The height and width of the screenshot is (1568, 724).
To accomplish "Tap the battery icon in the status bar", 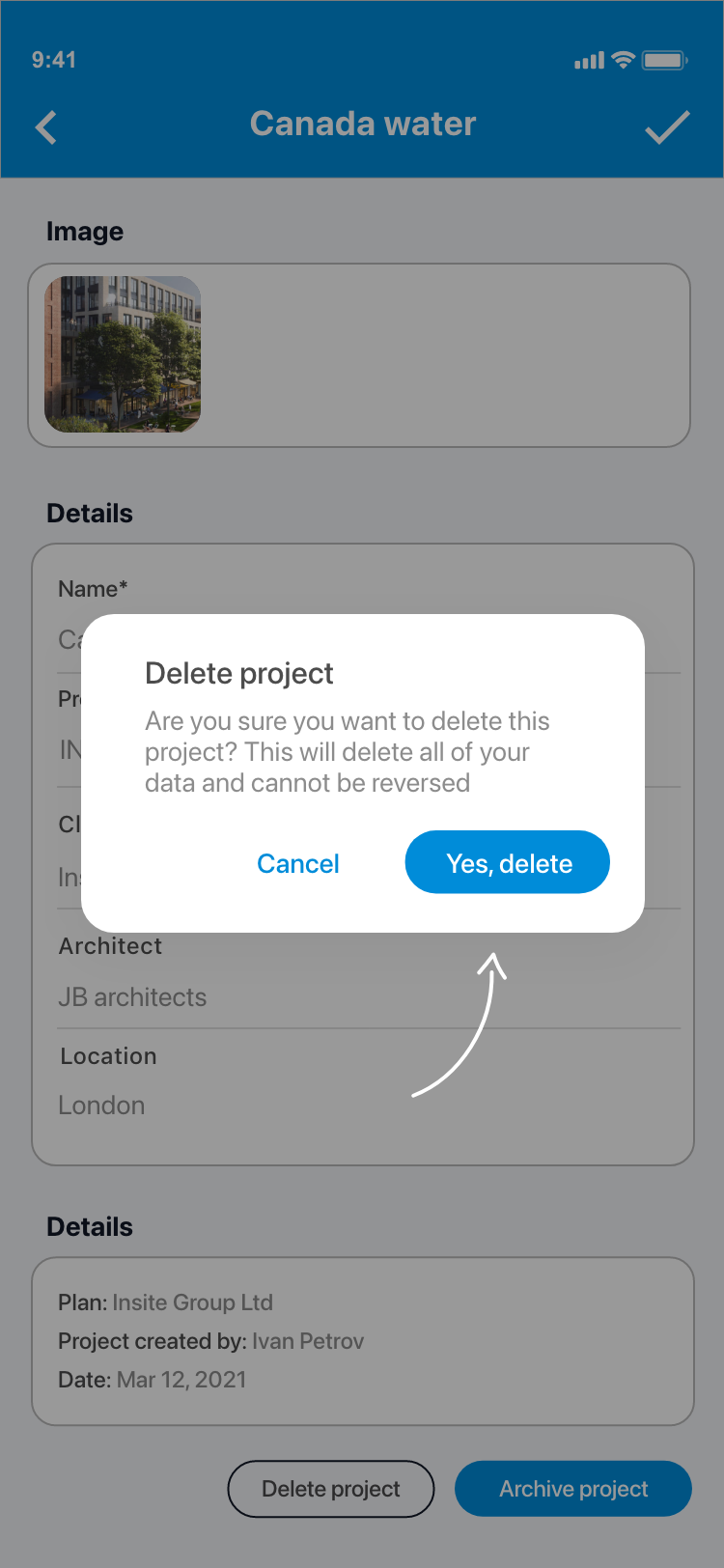I will pos(664,60).
